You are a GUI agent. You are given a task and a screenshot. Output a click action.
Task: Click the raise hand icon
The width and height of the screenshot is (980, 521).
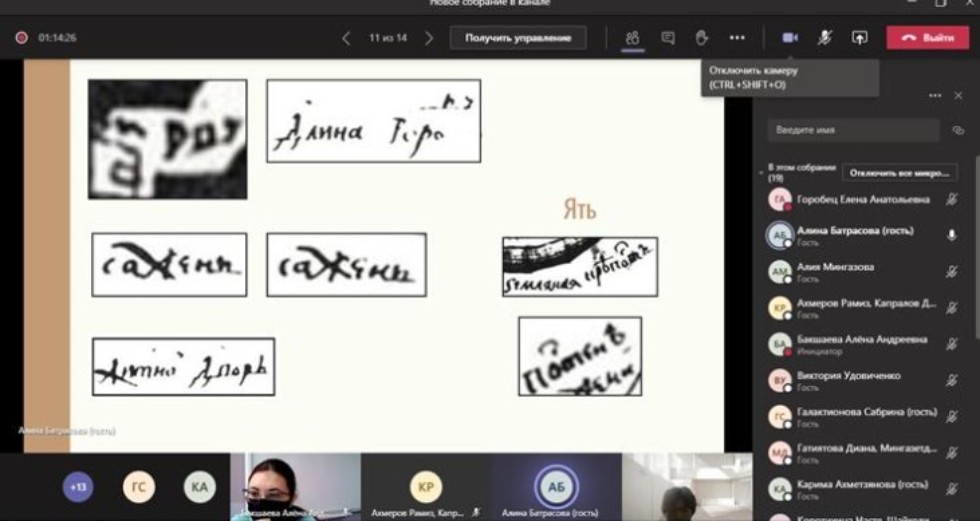(702, 38)
